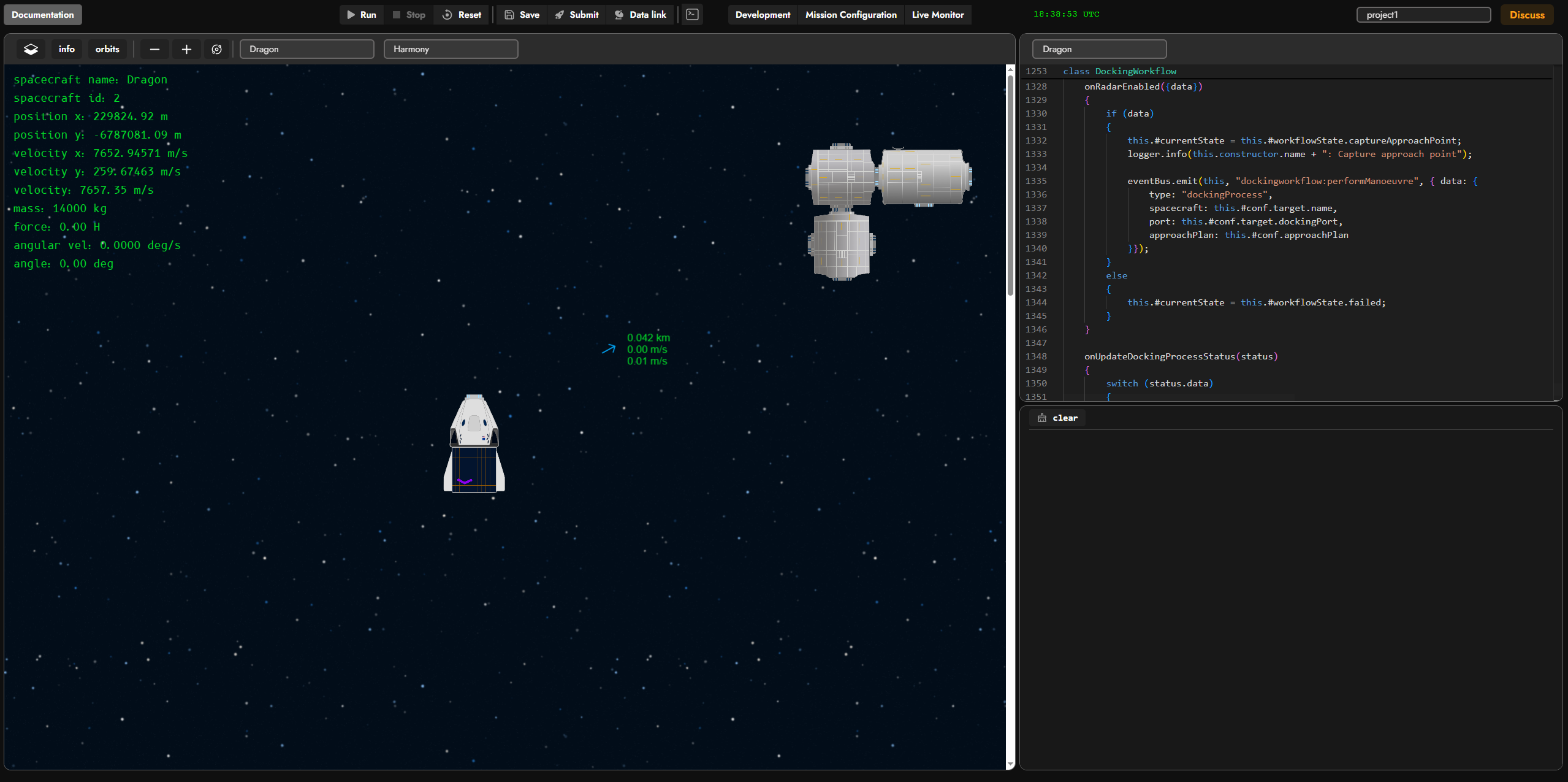The width and height of the screenshot is (1568, 782).
Task: Click the 'spacecraft id: 2' telemetry line
Action: tap(67, 98)
